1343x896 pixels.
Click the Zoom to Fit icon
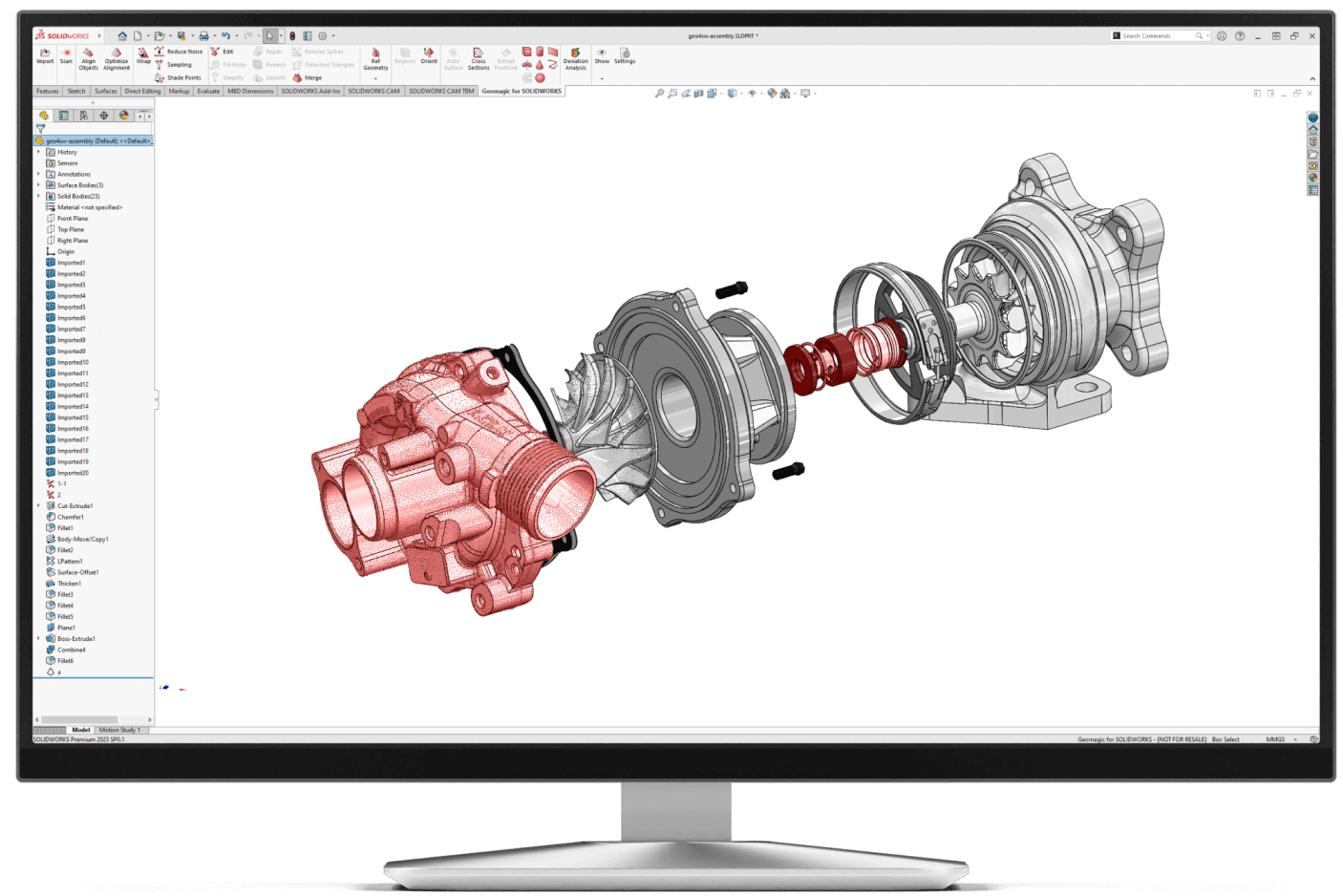[x=659, y=94]
